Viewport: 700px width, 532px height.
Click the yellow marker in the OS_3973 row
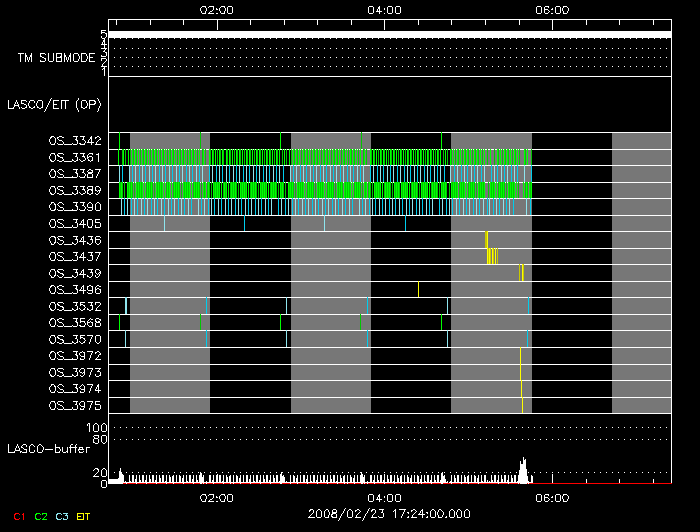pyautogui.click(x=521, y=372)
